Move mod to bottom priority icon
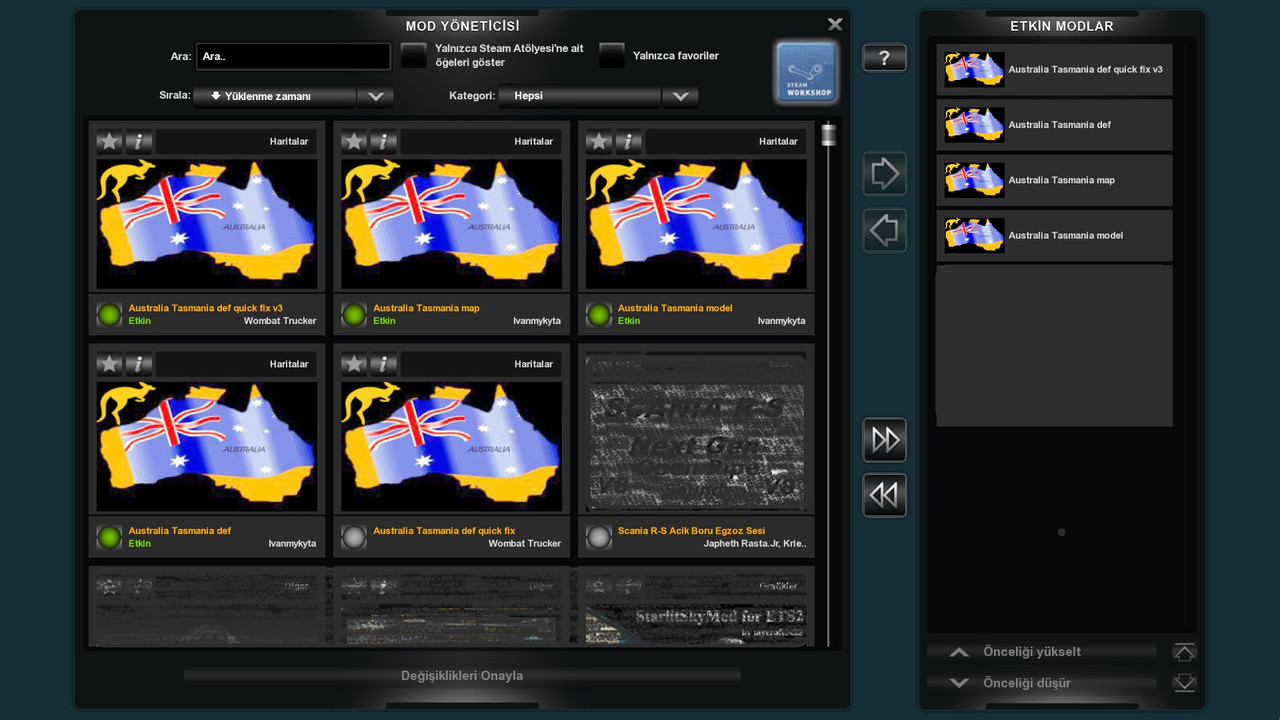1280x720 pixels. [1184, 683]
